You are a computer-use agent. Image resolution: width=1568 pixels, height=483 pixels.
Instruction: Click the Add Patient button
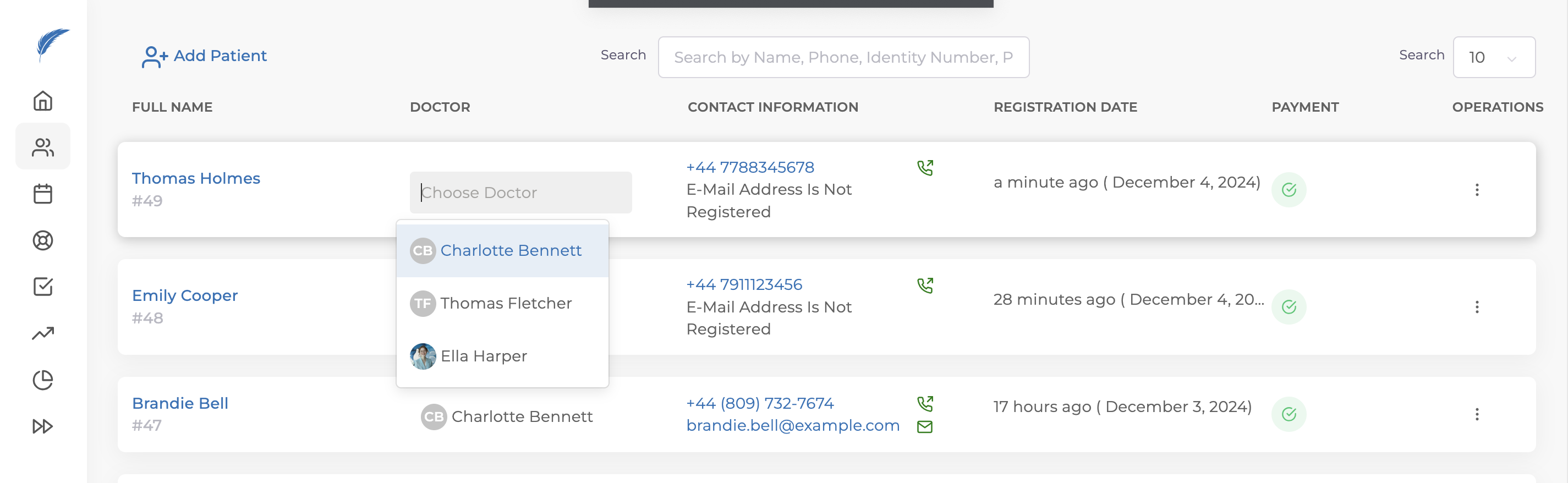pos(205,56)
